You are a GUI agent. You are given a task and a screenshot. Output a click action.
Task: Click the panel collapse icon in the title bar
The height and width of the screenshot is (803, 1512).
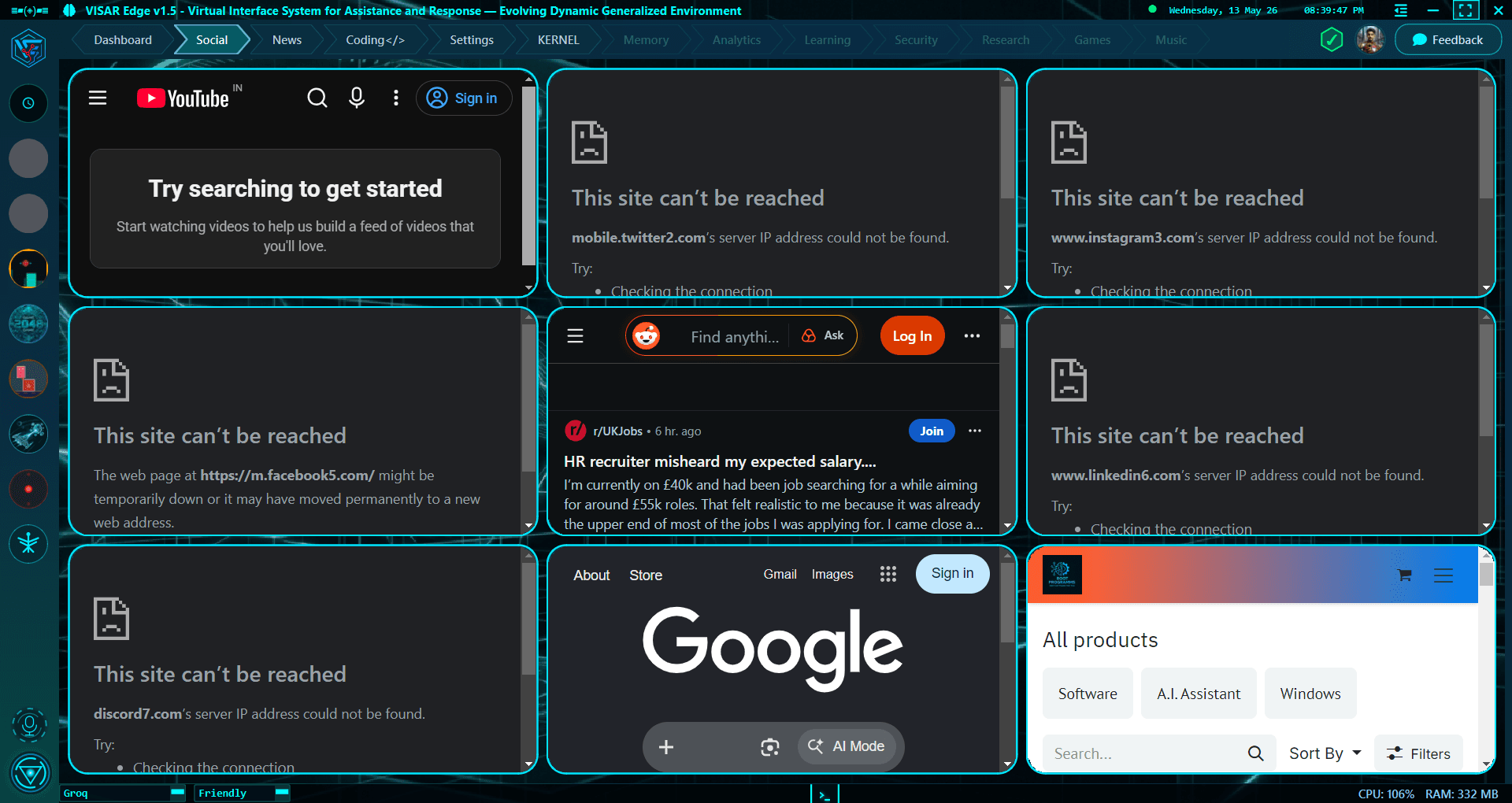[x=1401, y=10]
